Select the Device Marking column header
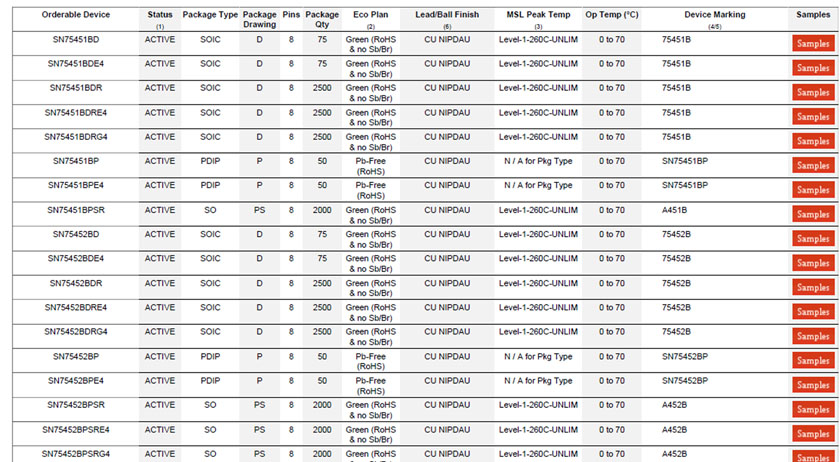 (714, 15)
